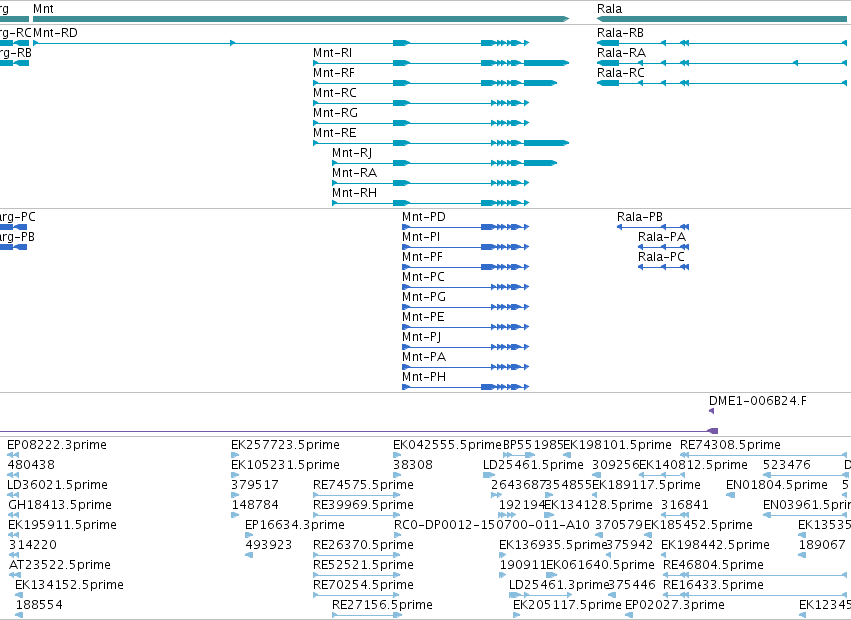Screen dimensions: 851x620
Task: Click the 523476 feature label
Action: pos(787,465)
